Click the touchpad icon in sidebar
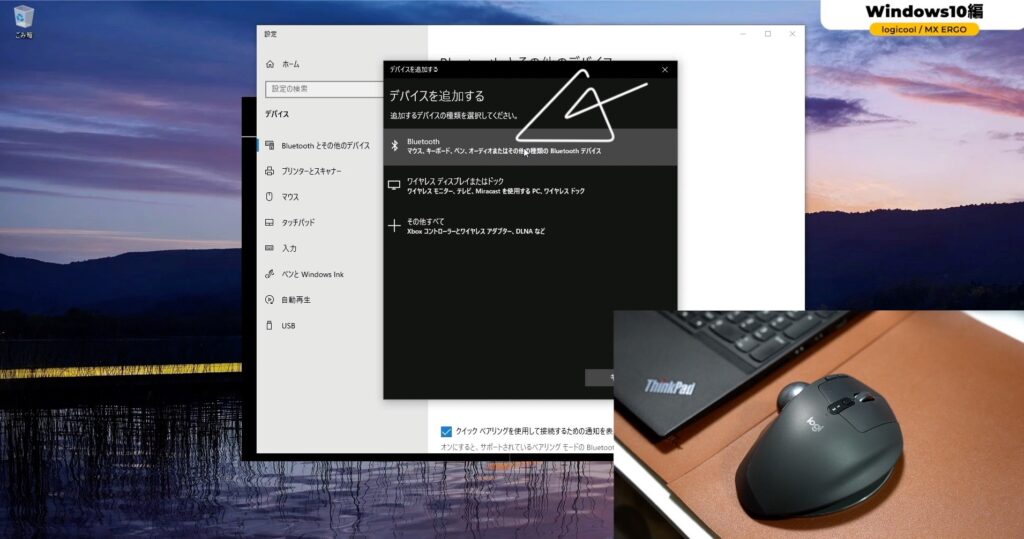Image resolution: width=1024 pixels, height=539 pixels. click(269, 222)
